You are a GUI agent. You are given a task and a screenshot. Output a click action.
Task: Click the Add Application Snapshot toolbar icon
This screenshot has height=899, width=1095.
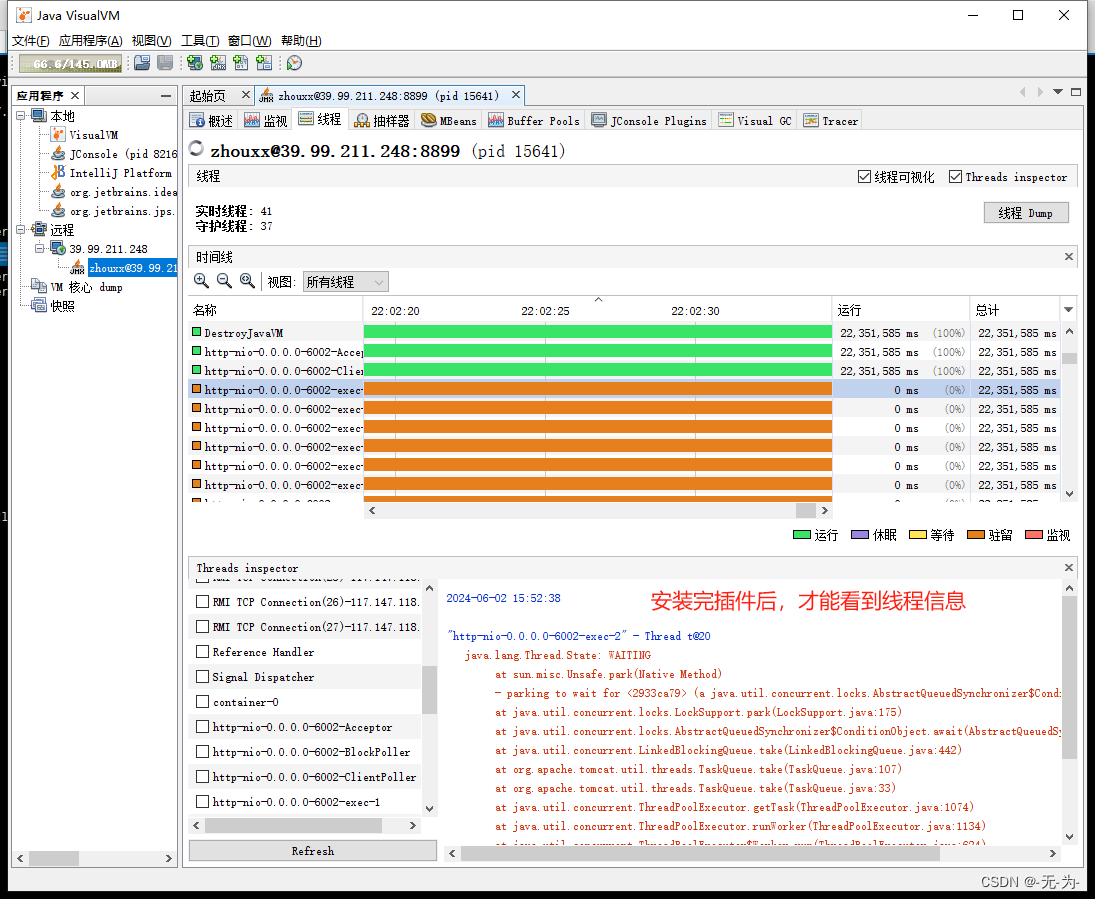(x=264, y=64)
